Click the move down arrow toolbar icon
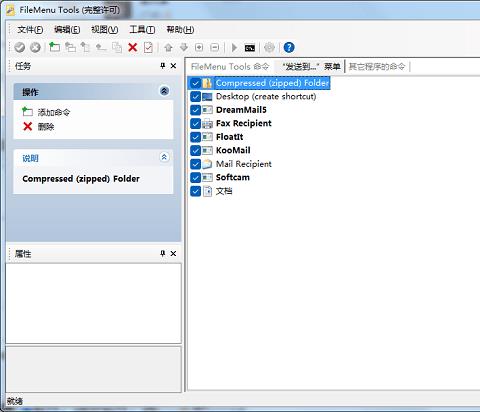 pos(184,48)
